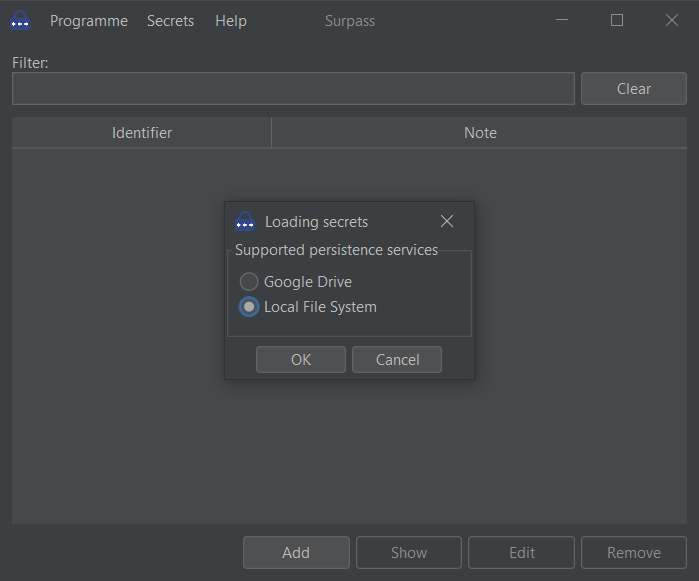Maximize the Surpass window
The height and width of the screenshot is (581, 699).
pos(617,20)
